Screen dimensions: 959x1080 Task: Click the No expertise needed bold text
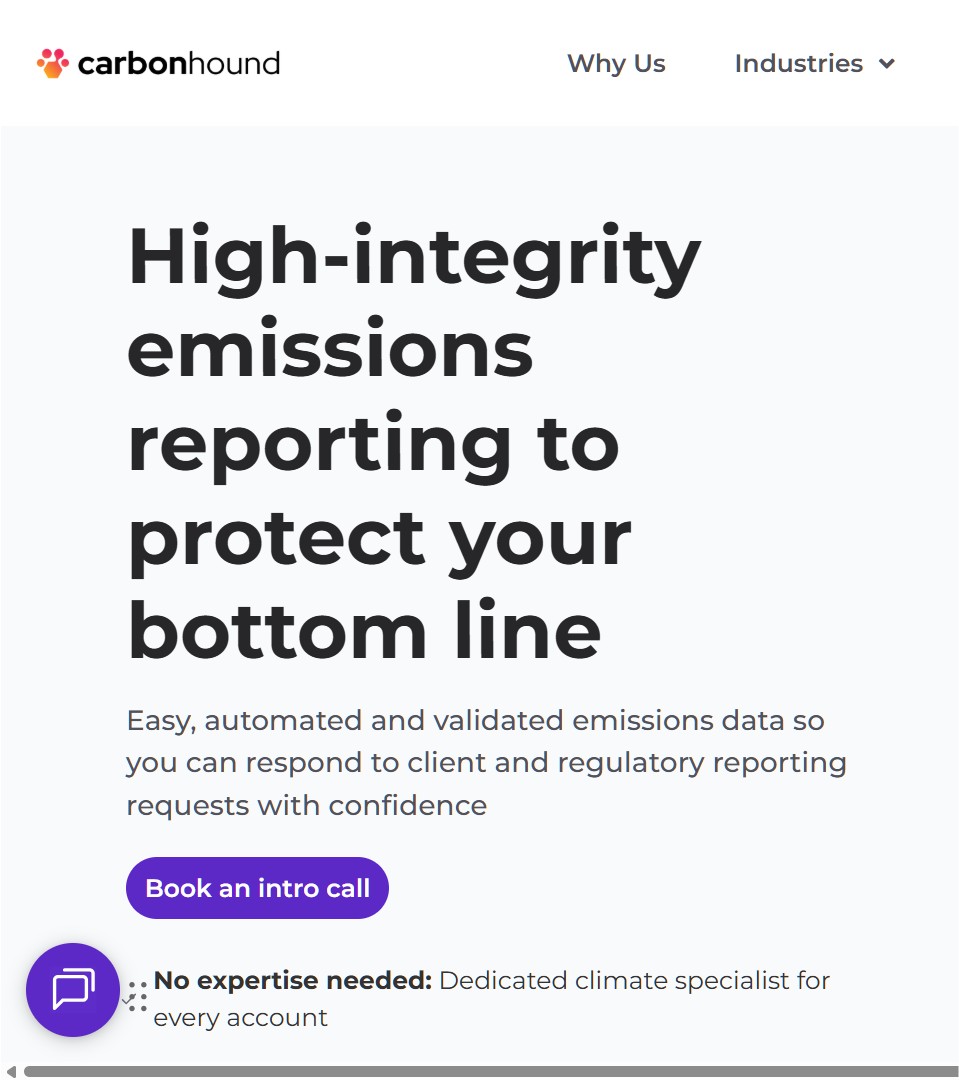(293, 980)
